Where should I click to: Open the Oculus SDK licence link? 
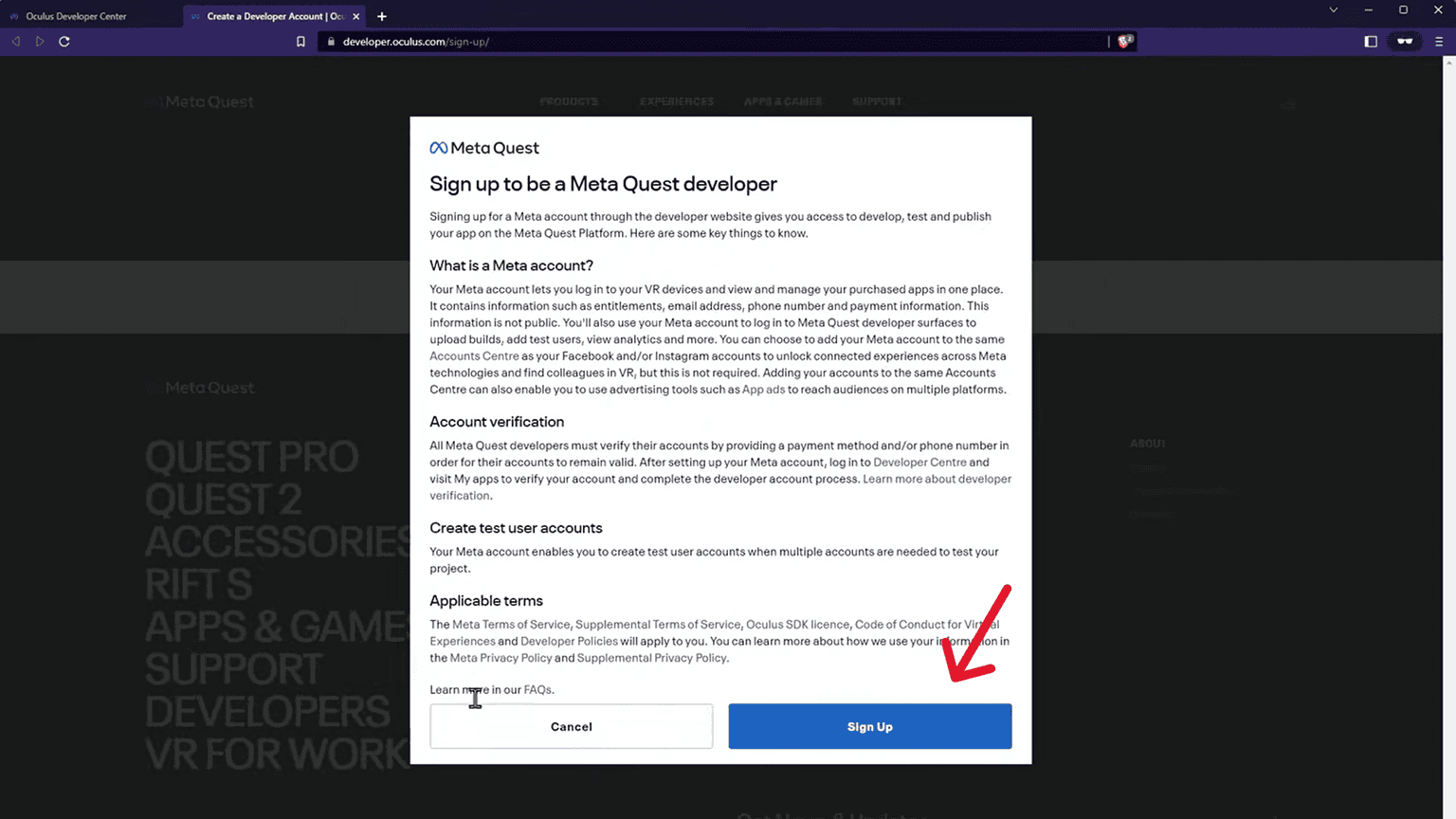[797, 625]
